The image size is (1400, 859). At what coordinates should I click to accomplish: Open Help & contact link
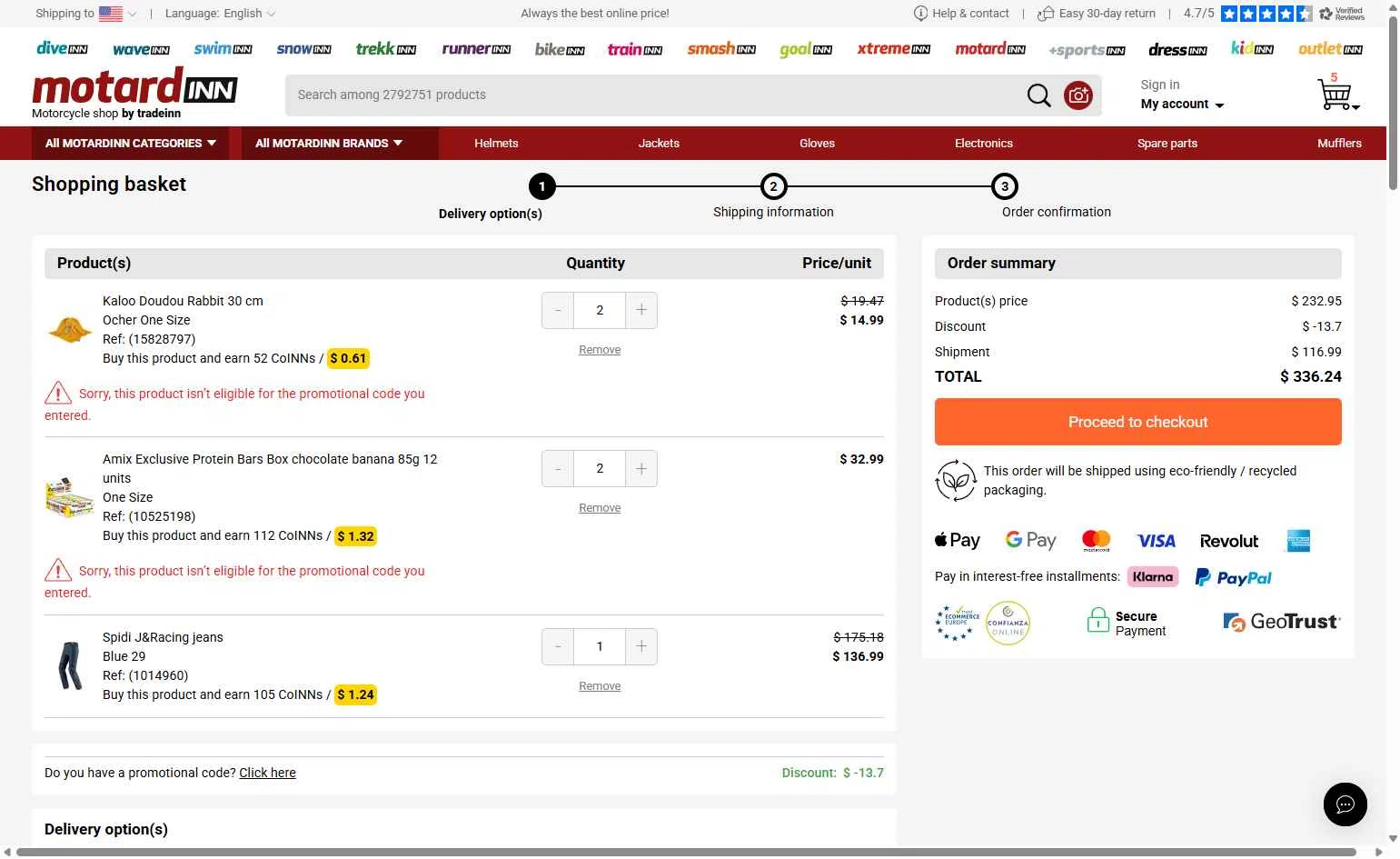click(961, 14)
